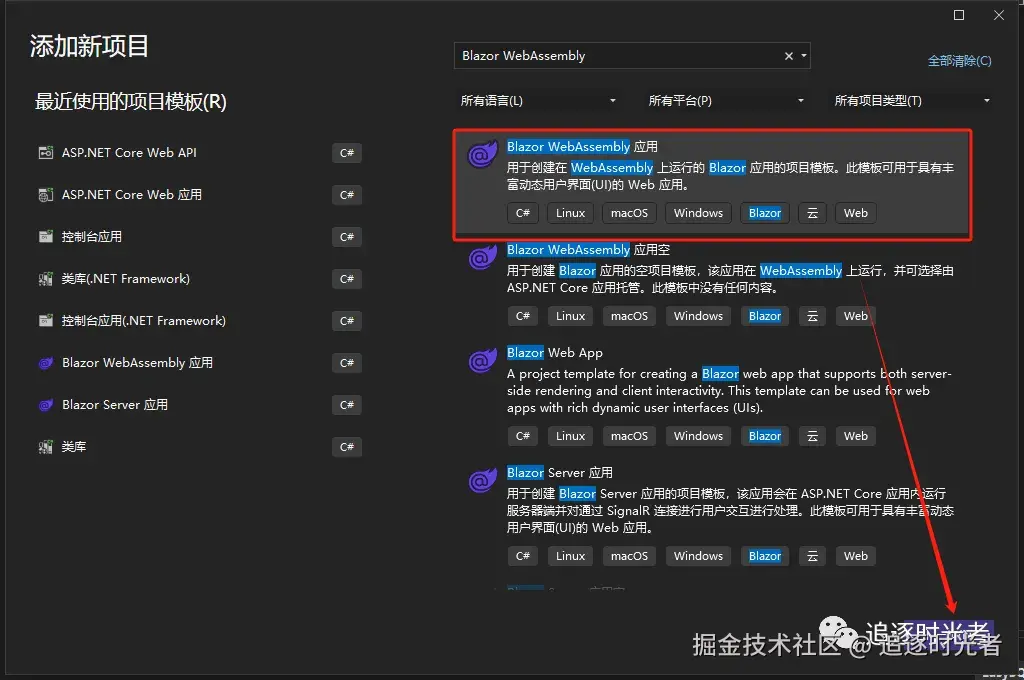Click the ASP.NET Core Web API template icon
Screen dimensions: 1024x680
(x=46, y=153)
